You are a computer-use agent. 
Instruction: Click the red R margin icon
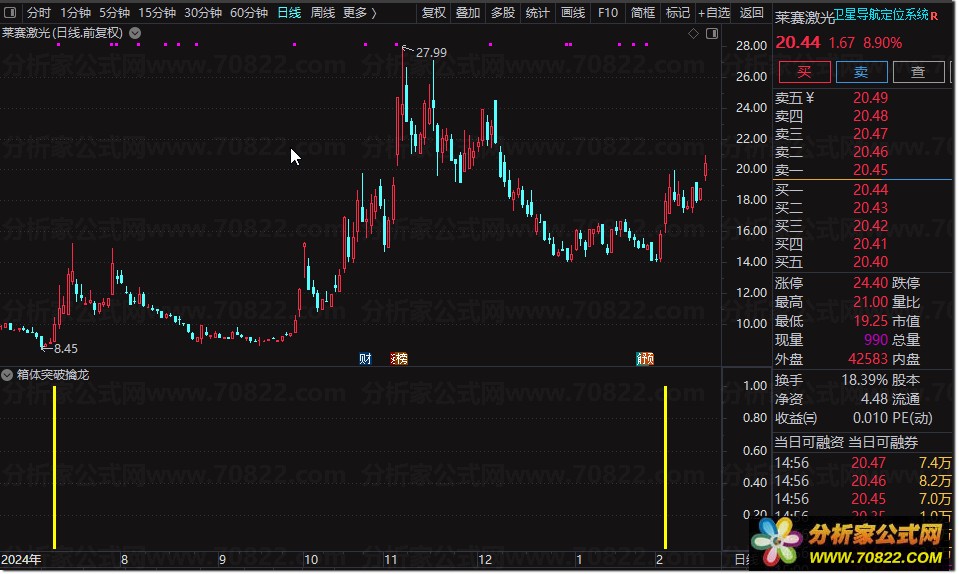click(934, 16)
